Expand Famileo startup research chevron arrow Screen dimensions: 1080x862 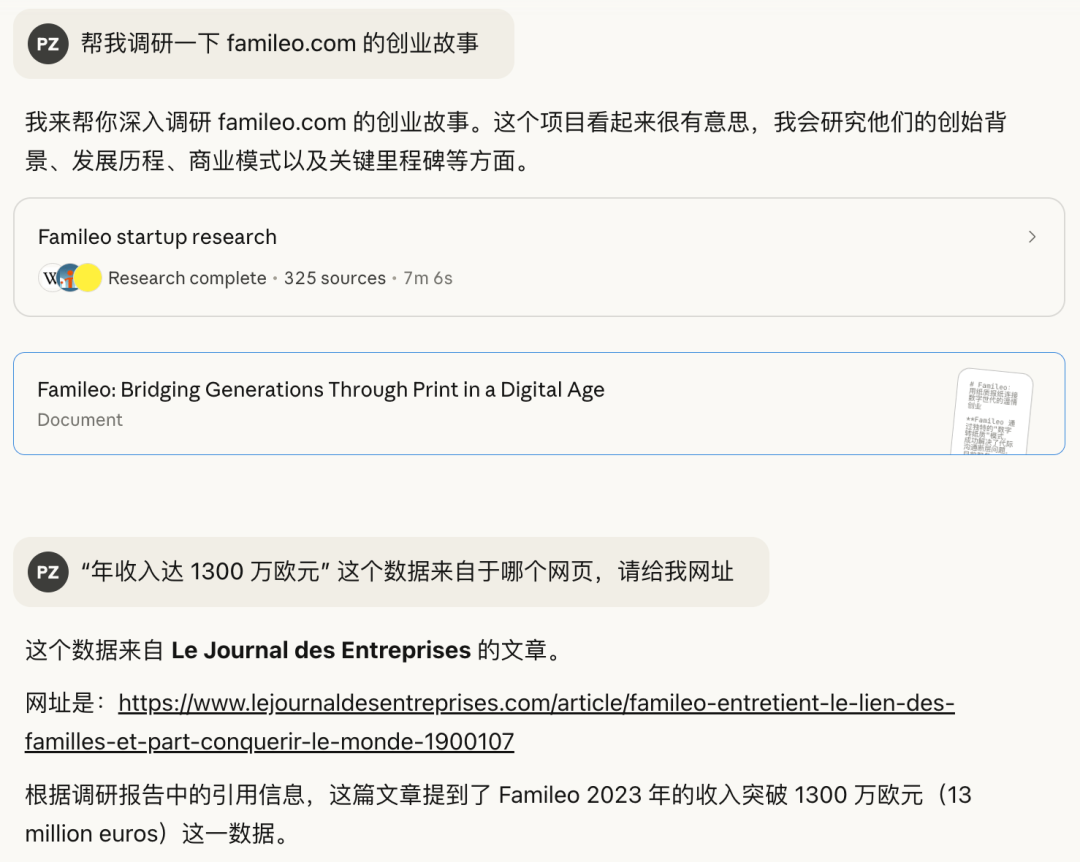point(1032,237)
